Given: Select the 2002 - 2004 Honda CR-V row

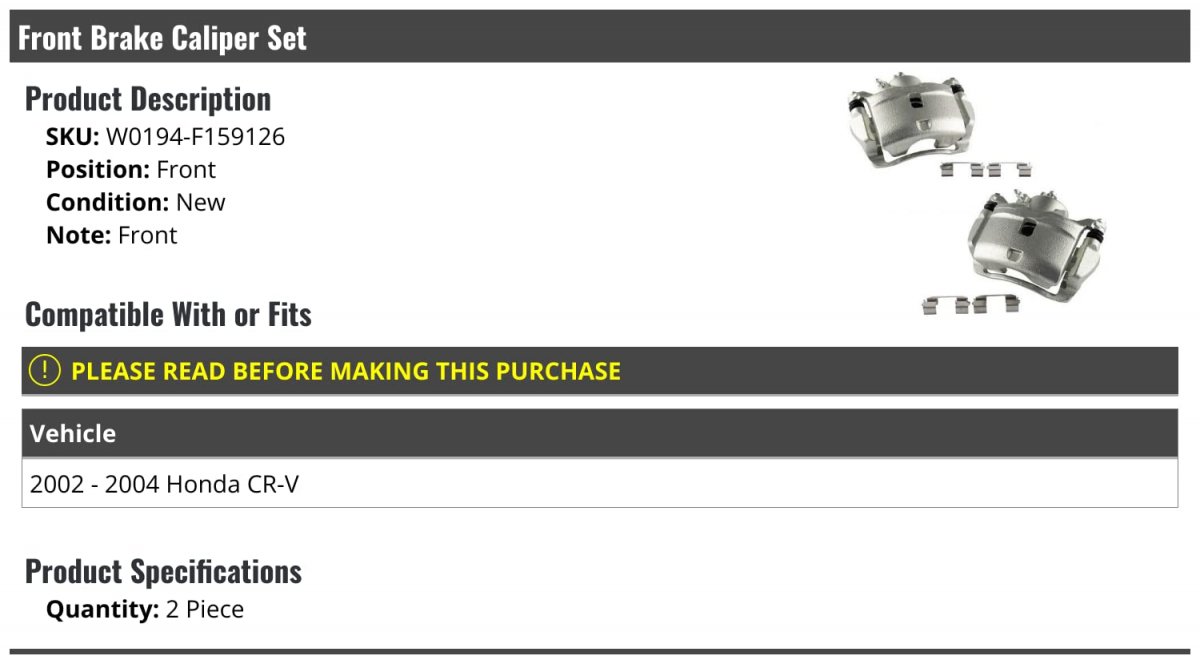Looking at the screenshot, I should coord(600,483).
